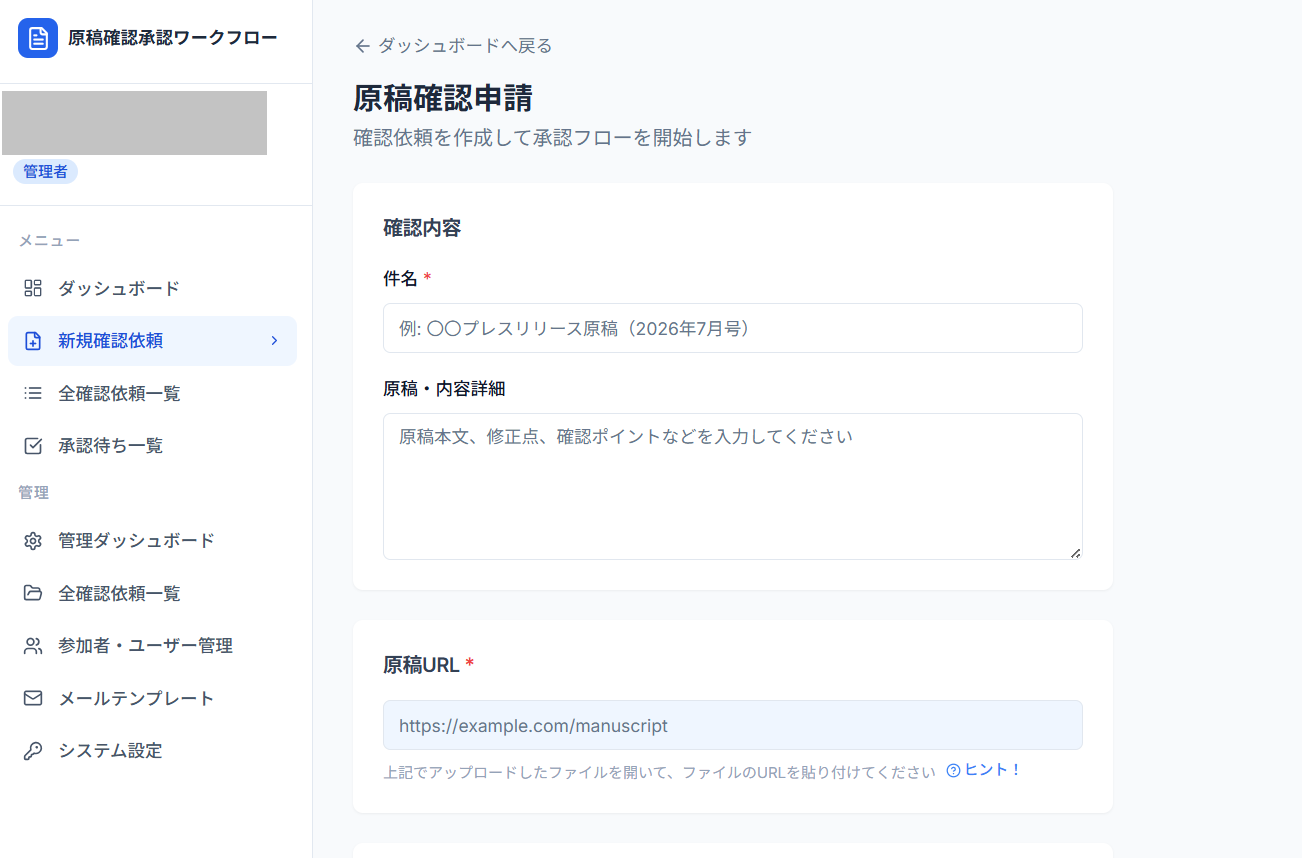Screen dimensions: 1302x858
Task: Open 参加者・ユーザー管理 via its people icon
Action: point(33,646)
